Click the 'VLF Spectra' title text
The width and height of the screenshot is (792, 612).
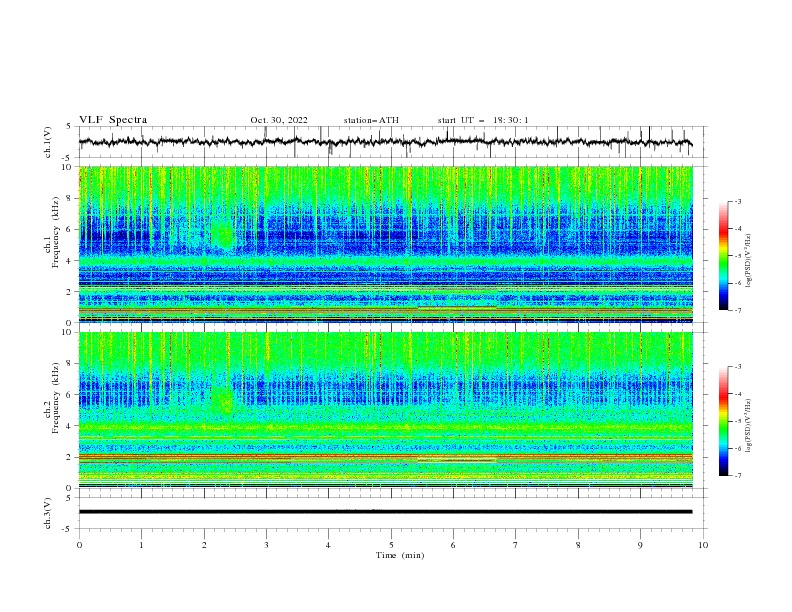point(113,120)
